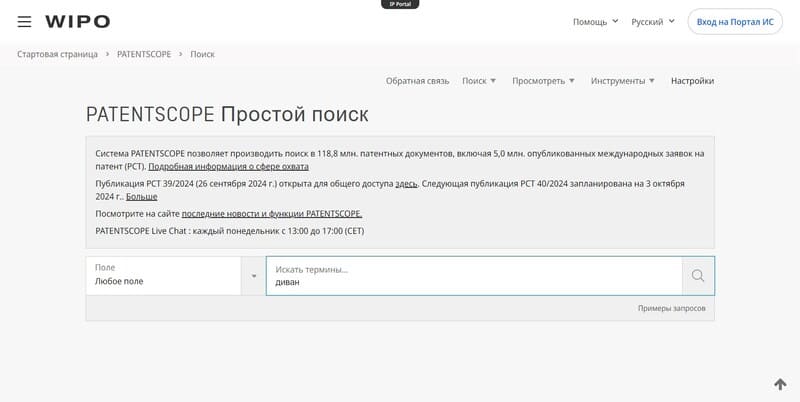
Task: Click the WIPO logo
Action: pyautogui.click(x=78, y=21)
